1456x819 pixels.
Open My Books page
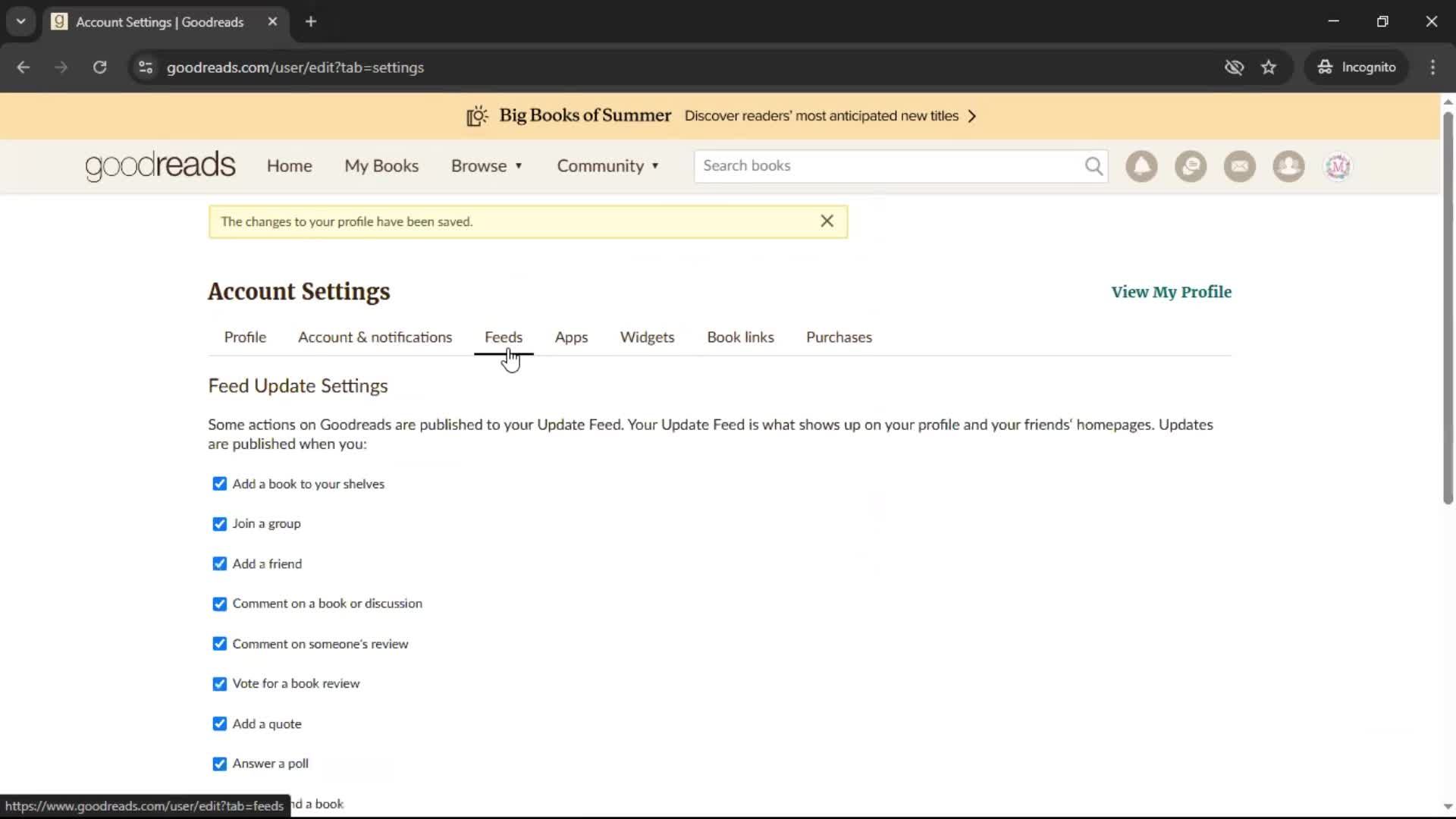[x=381, y=166]
